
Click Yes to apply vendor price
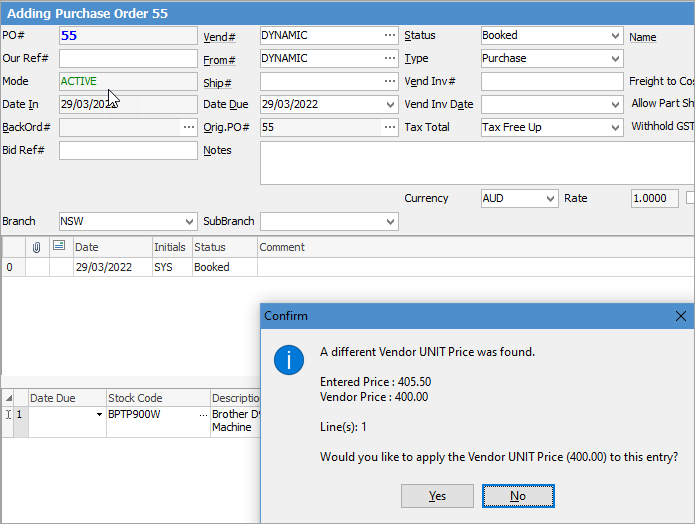(x=437, y=496)
